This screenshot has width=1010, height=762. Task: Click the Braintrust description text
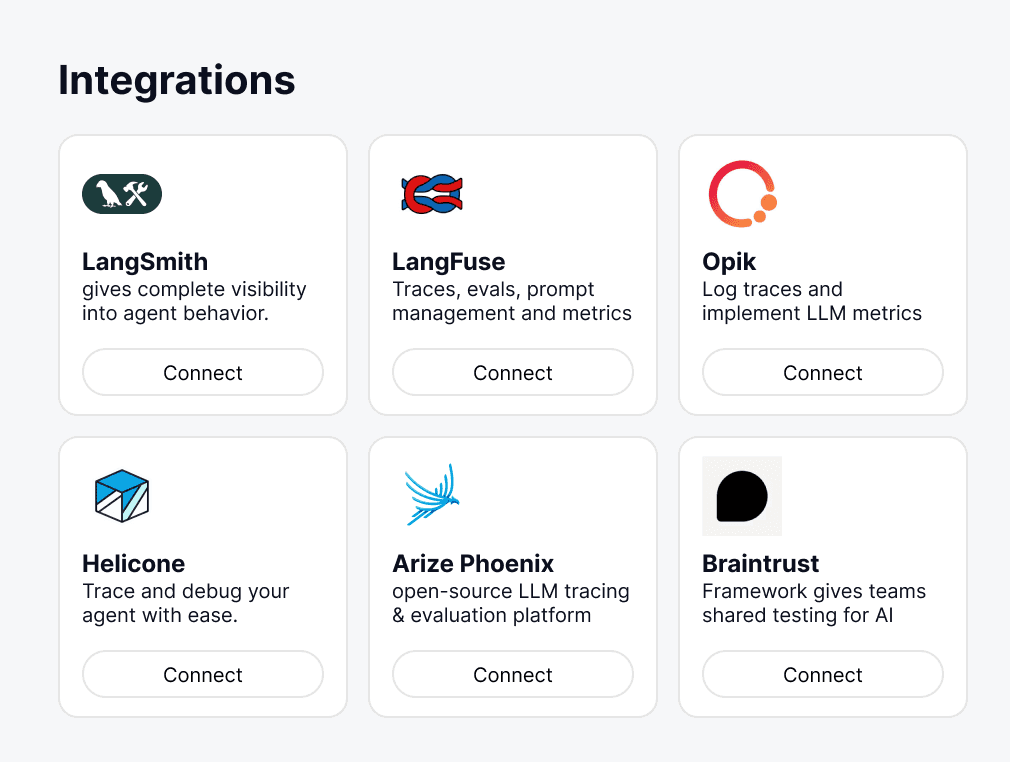click(x=814, y=603)
